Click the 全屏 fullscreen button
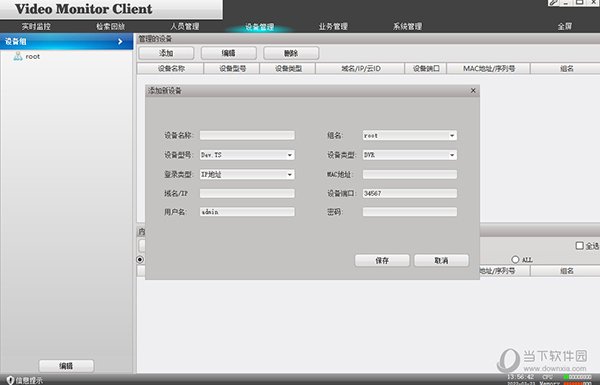Viewport: 600px width, 385px height. [x=565, y=26]
